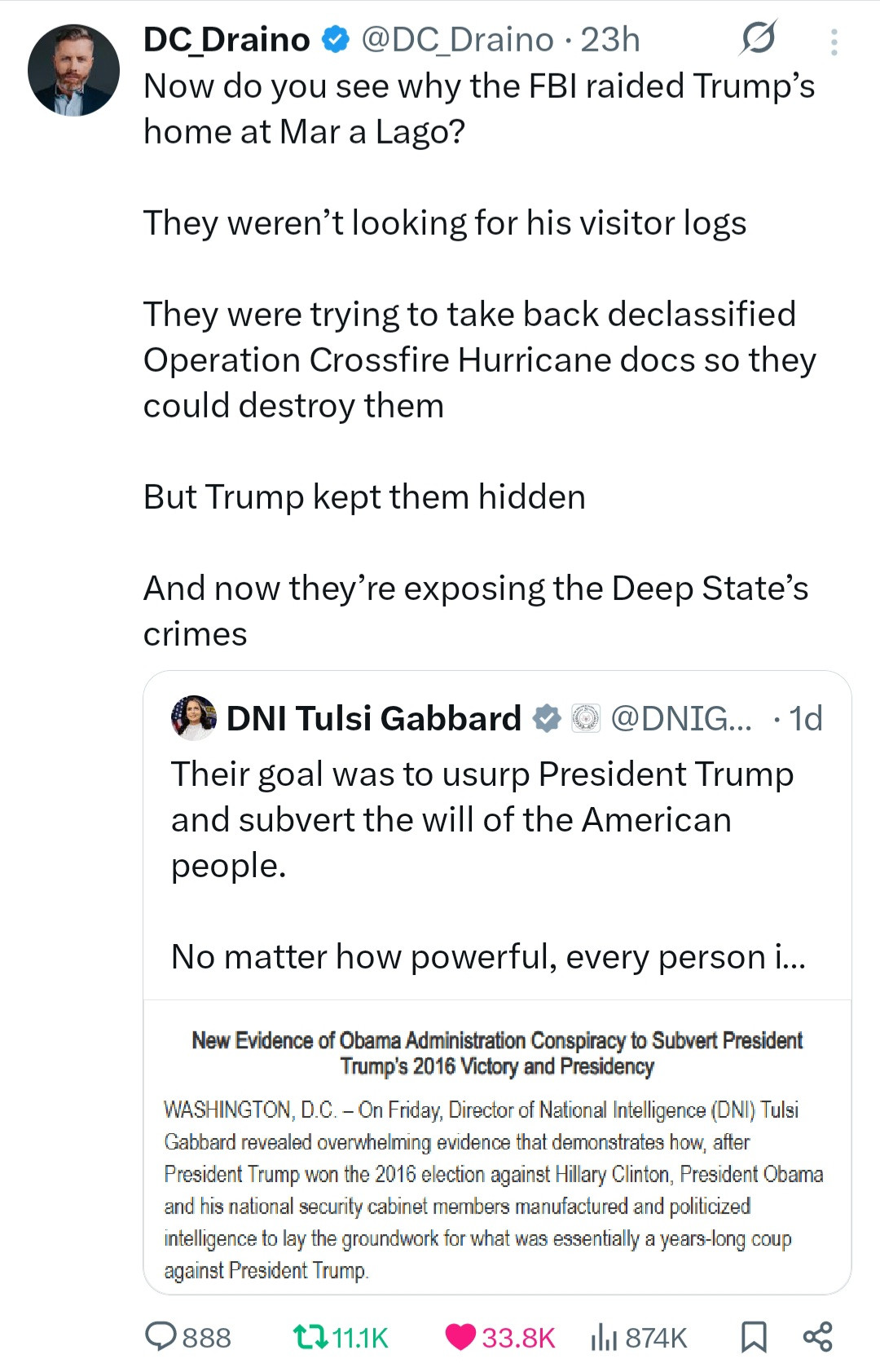Open the three-dot more options menu

click(x=834, y=42)
